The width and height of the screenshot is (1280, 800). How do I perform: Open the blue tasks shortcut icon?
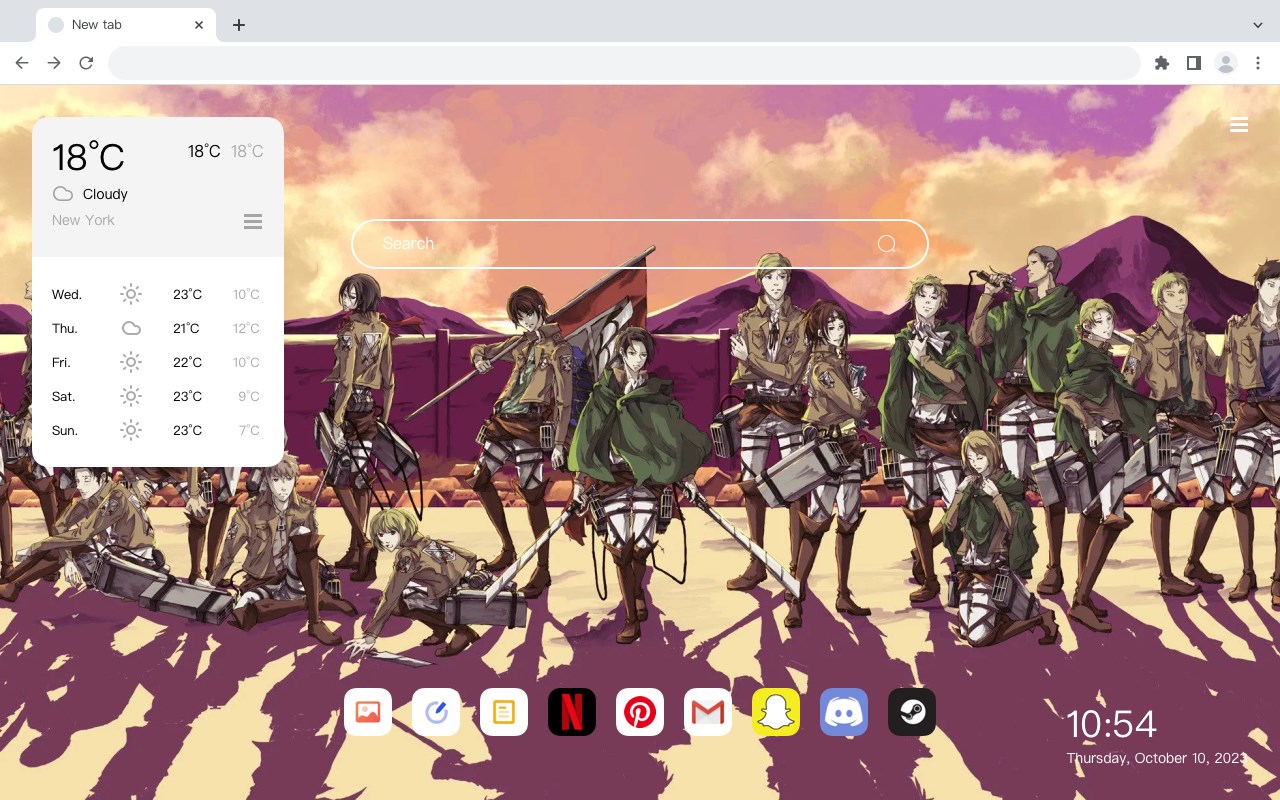(x=436, y=712)
